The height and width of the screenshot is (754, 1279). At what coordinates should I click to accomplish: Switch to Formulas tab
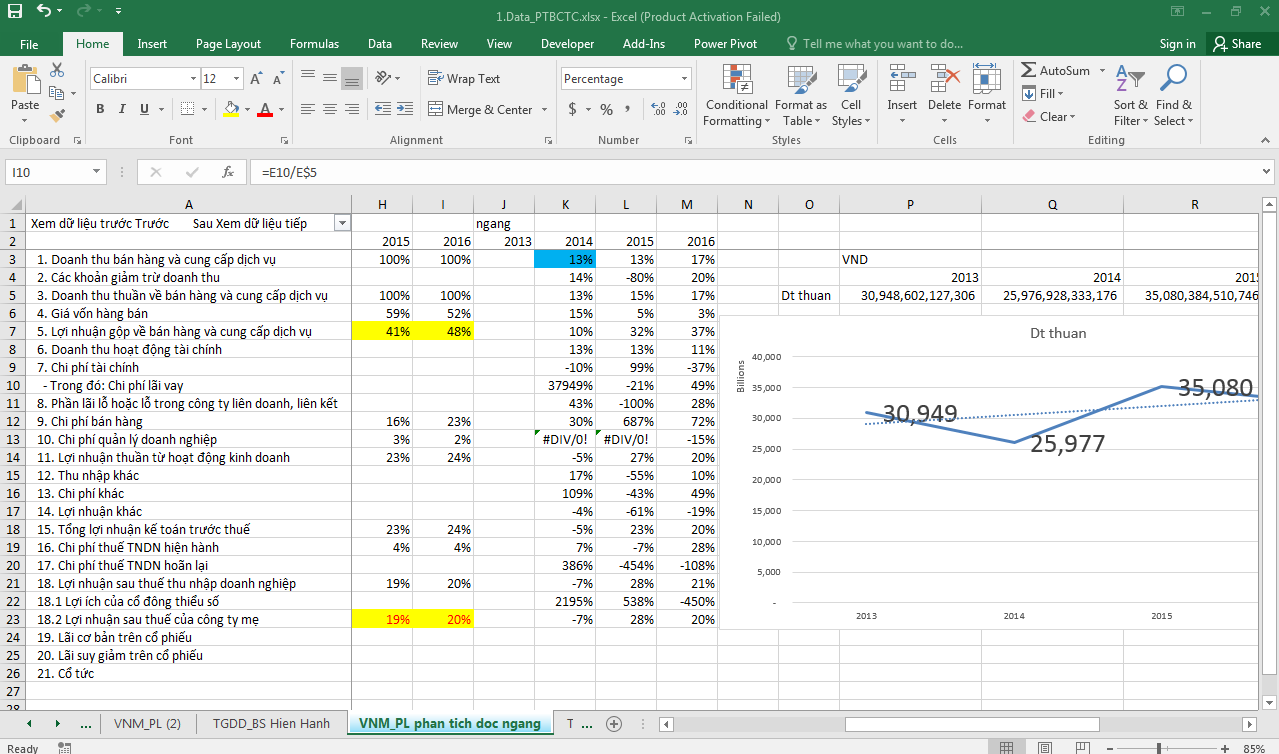click(314, 44)
